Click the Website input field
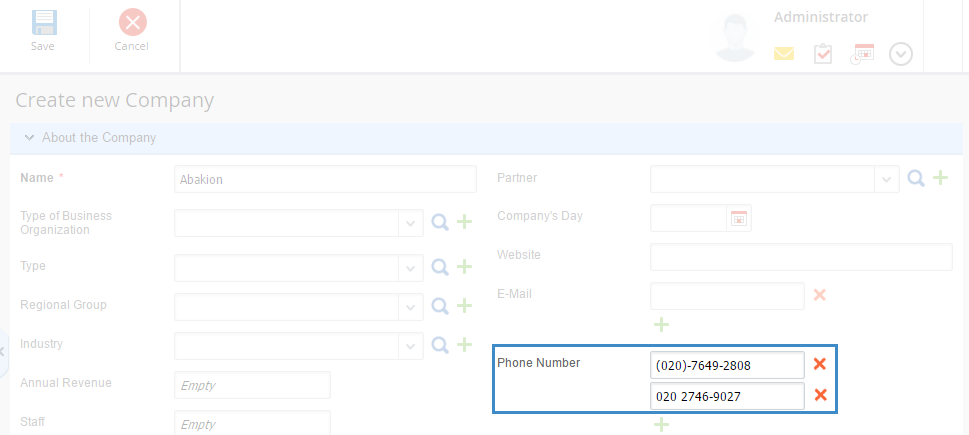The image size is (969, 435). (x=801, y=257)
